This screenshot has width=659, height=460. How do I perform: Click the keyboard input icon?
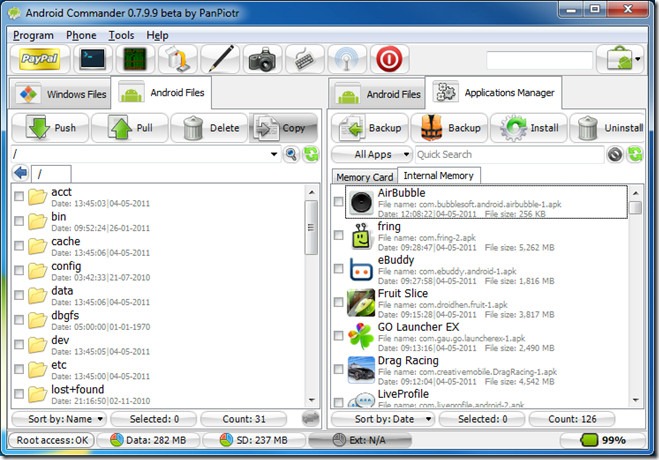305,59
